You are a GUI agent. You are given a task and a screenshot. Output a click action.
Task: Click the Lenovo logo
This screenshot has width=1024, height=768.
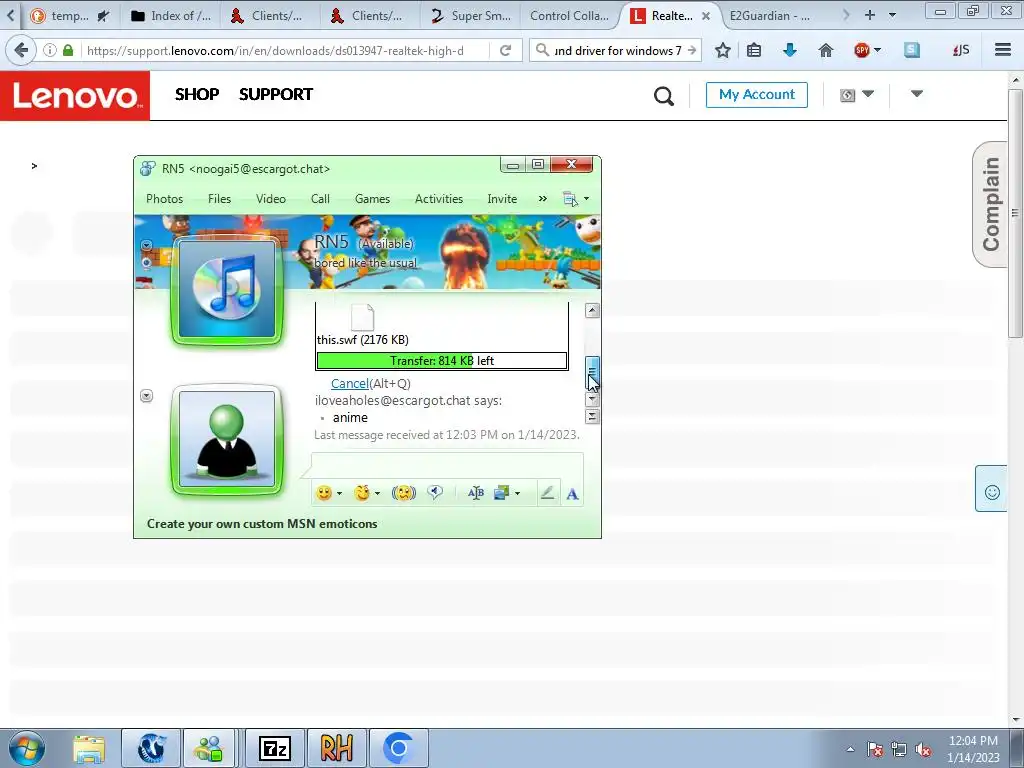[x=75, y=96]
